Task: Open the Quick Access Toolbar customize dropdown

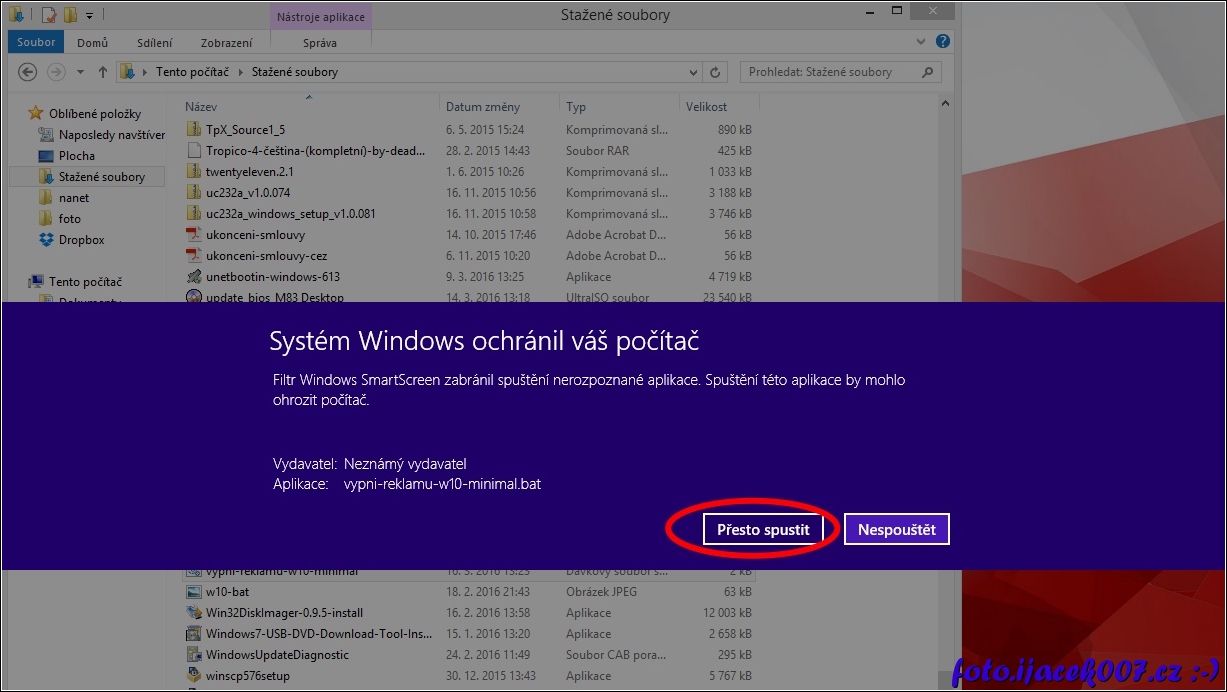Action: [x=89, y=15]
